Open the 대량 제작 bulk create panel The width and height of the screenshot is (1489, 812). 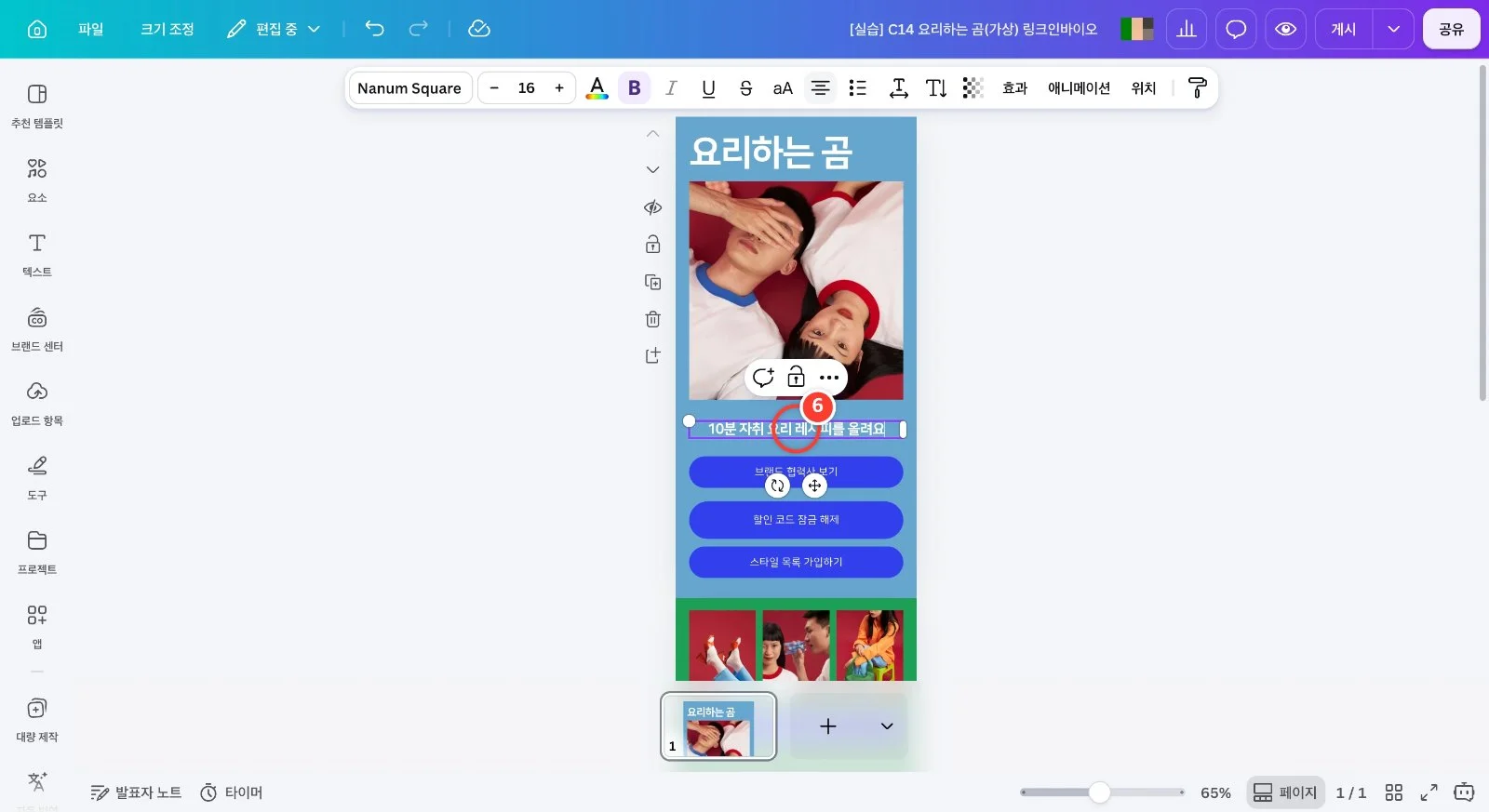tap(37, 719)
